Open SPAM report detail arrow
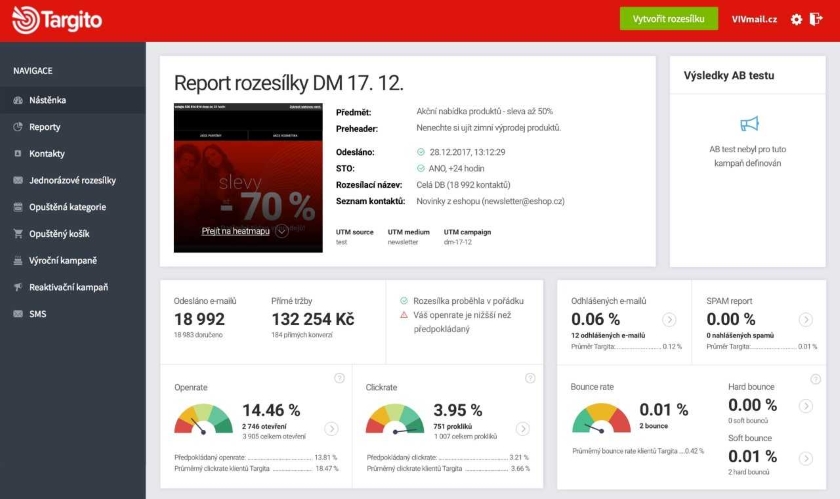This screenshot has width=840, height=499. click(x=806, y=319)
